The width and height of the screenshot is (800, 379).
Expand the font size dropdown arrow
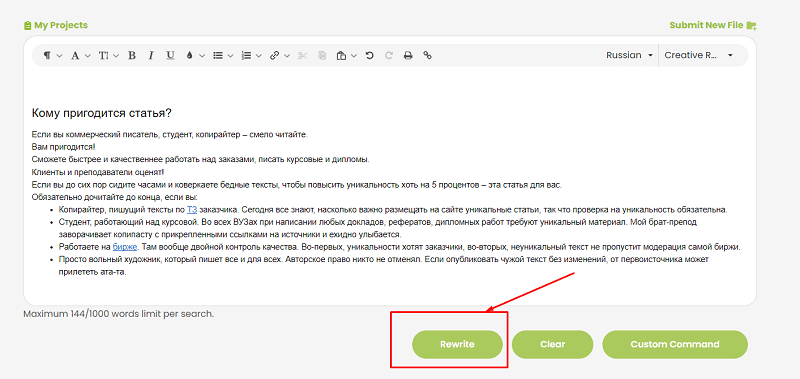tap(116, 56)
